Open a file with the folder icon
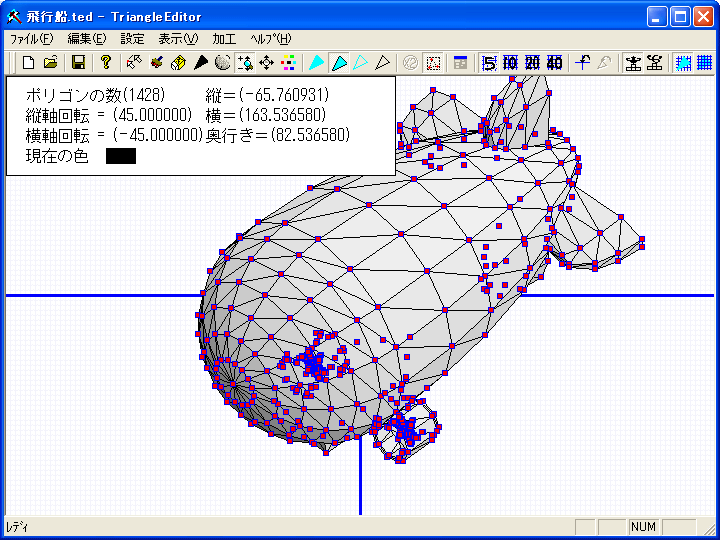The height and width of the screenshot is (540, 720). 50,63
